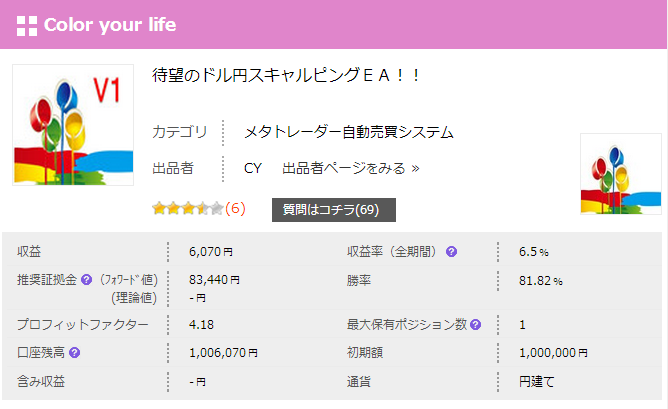Image resolution: width=668 pixels, height=409 pixels.
Task: Open help icon beside 口座残高
Action: click(75, 353)
